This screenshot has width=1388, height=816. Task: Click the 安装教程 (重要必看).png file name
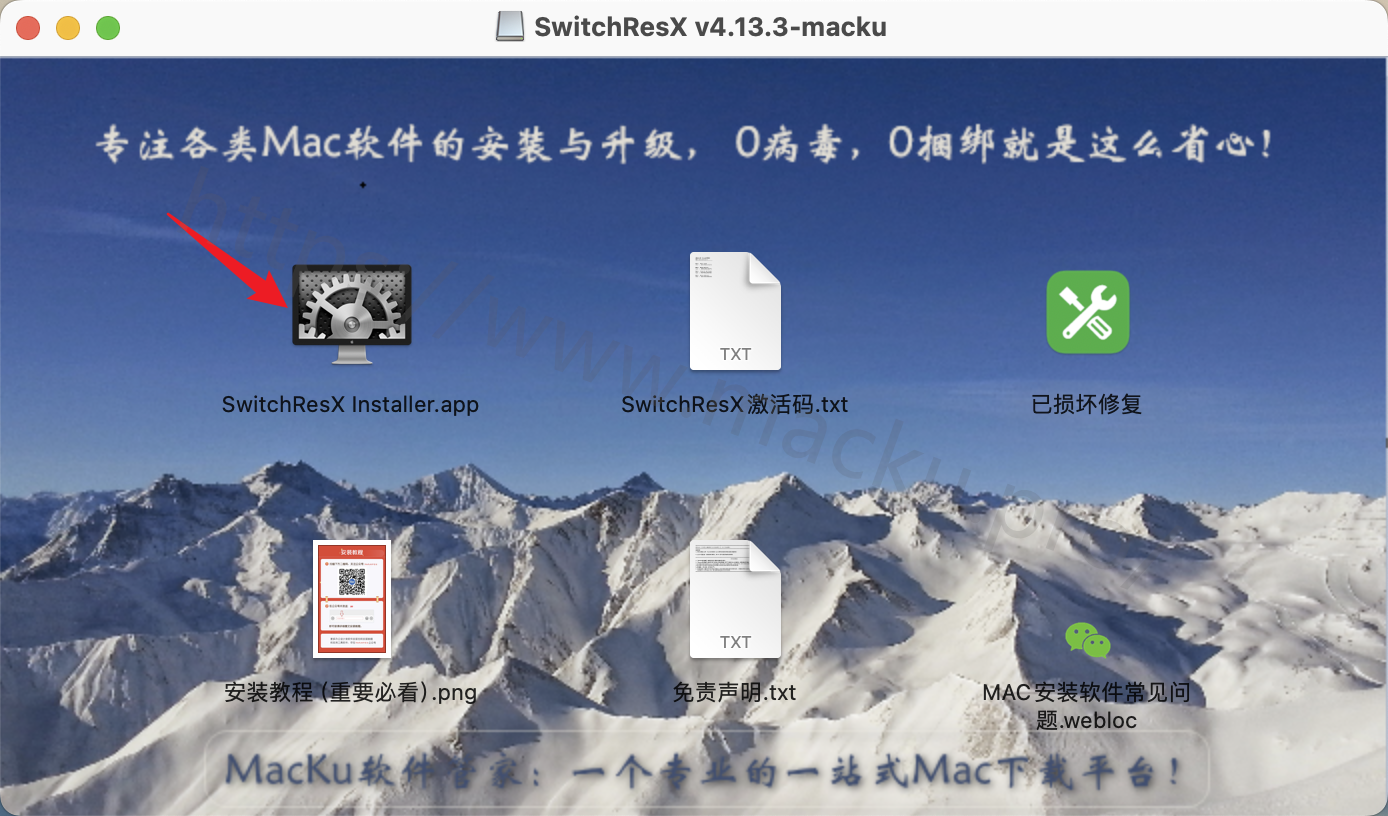(351, 692)
